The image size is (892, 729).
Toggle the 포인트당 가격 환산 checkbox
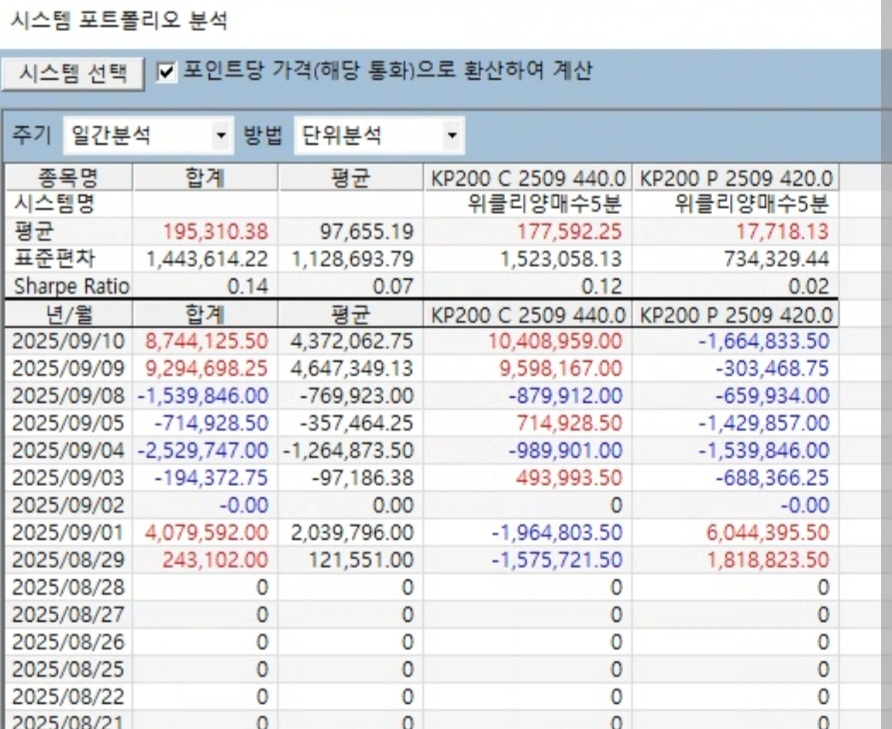click(x=166, y=72)
